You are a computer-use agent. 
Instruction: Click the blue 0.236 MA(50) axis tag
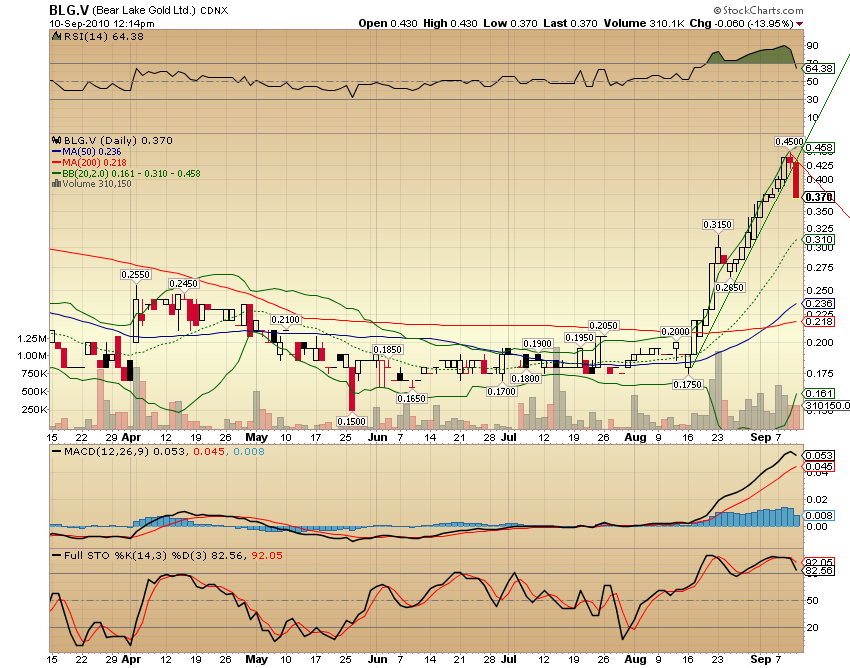pos(819,304)
